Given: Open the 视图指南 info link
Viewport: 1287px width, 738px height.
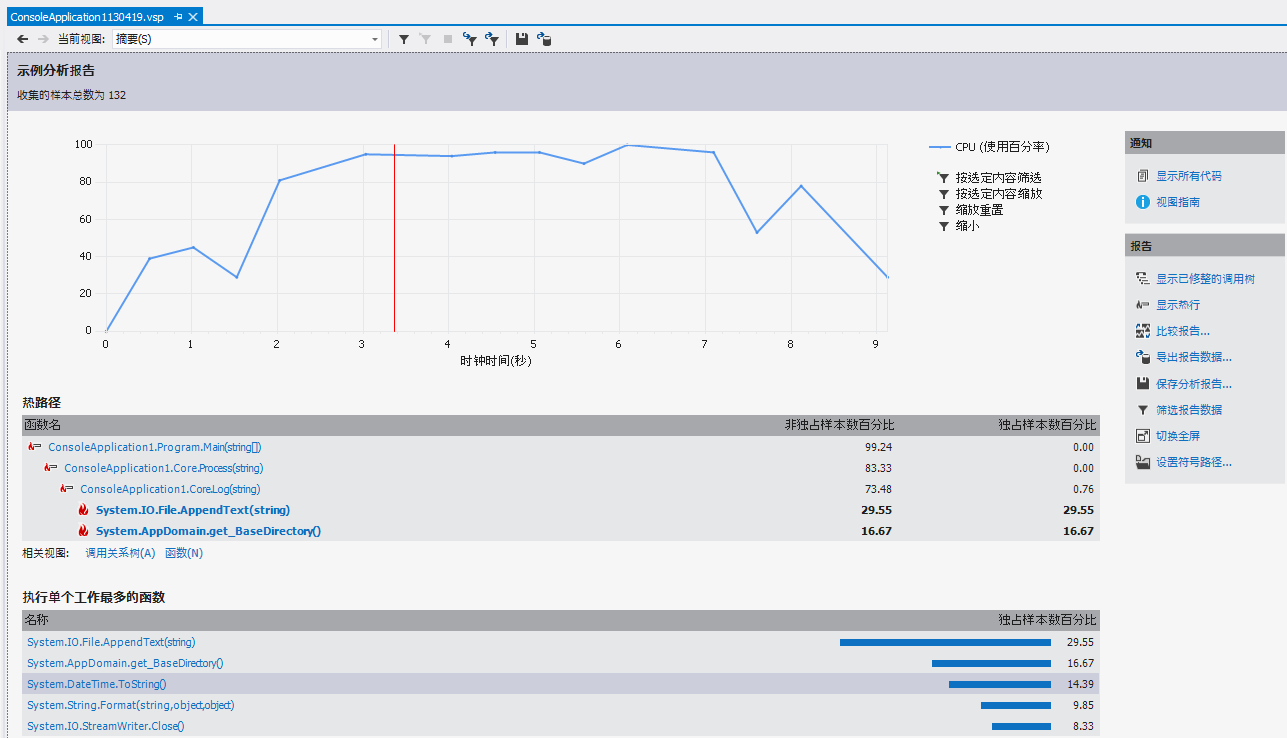Looking at the screenshot, I should (x=1177, y=202).
